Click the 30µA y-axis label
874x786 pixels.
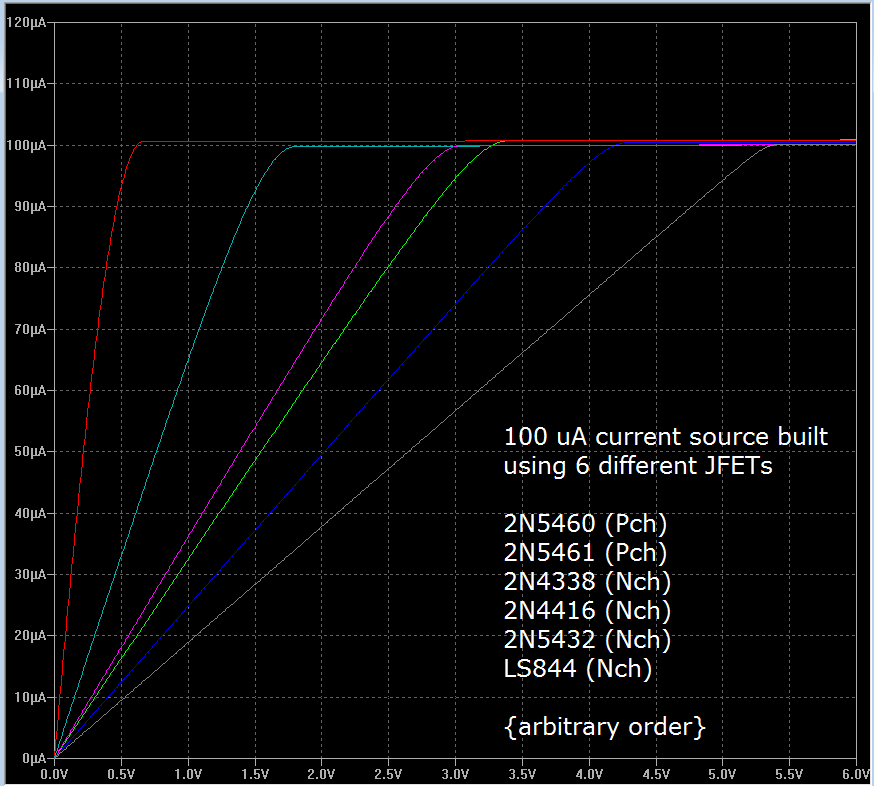coord(30,574)
